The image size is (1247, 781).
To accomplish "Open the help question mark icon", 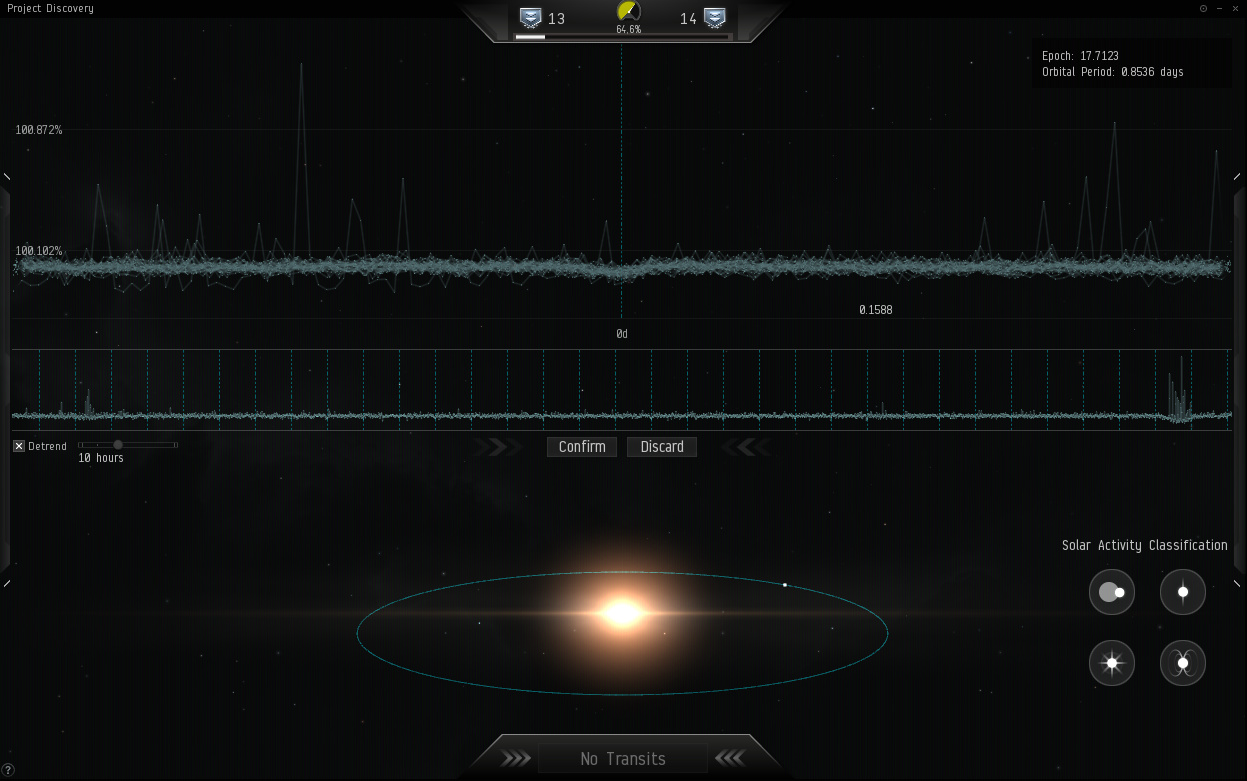I will 8,770.
